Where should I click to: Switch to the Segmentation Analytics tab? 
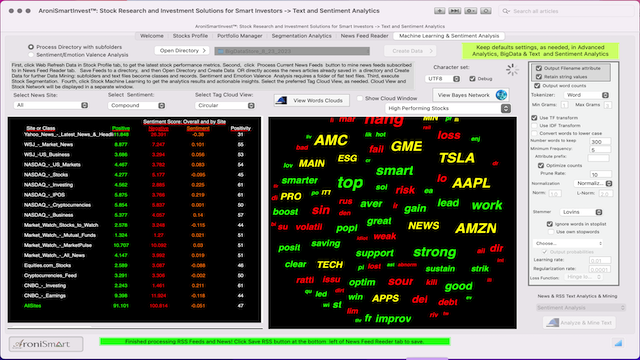pos(302,36)
